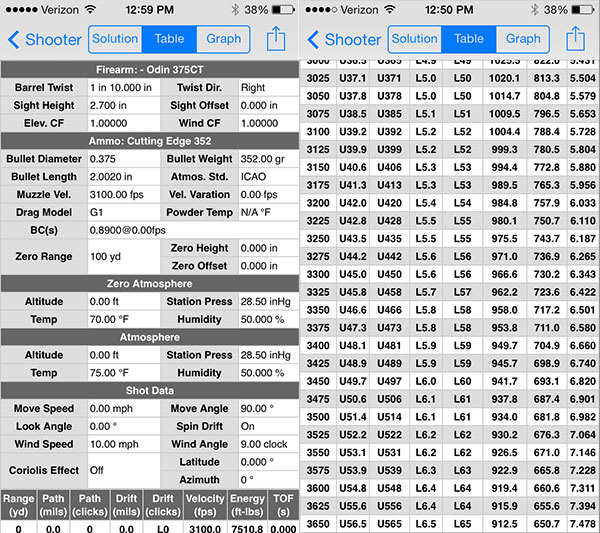The image size is (600, 533).
Task: Tap BC(s) value 0.8900@0.00fps
Action: 193,230
